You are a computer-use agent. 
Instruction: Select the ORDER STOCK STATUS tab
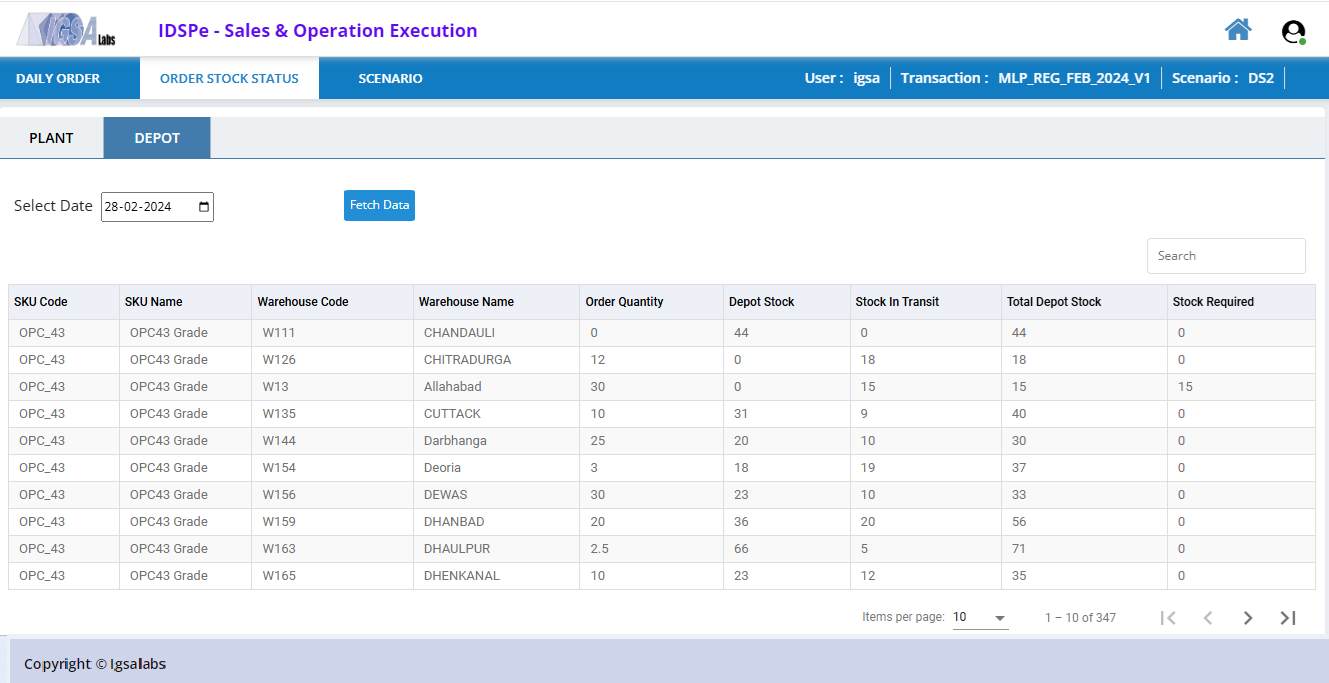tap(229, 78)
